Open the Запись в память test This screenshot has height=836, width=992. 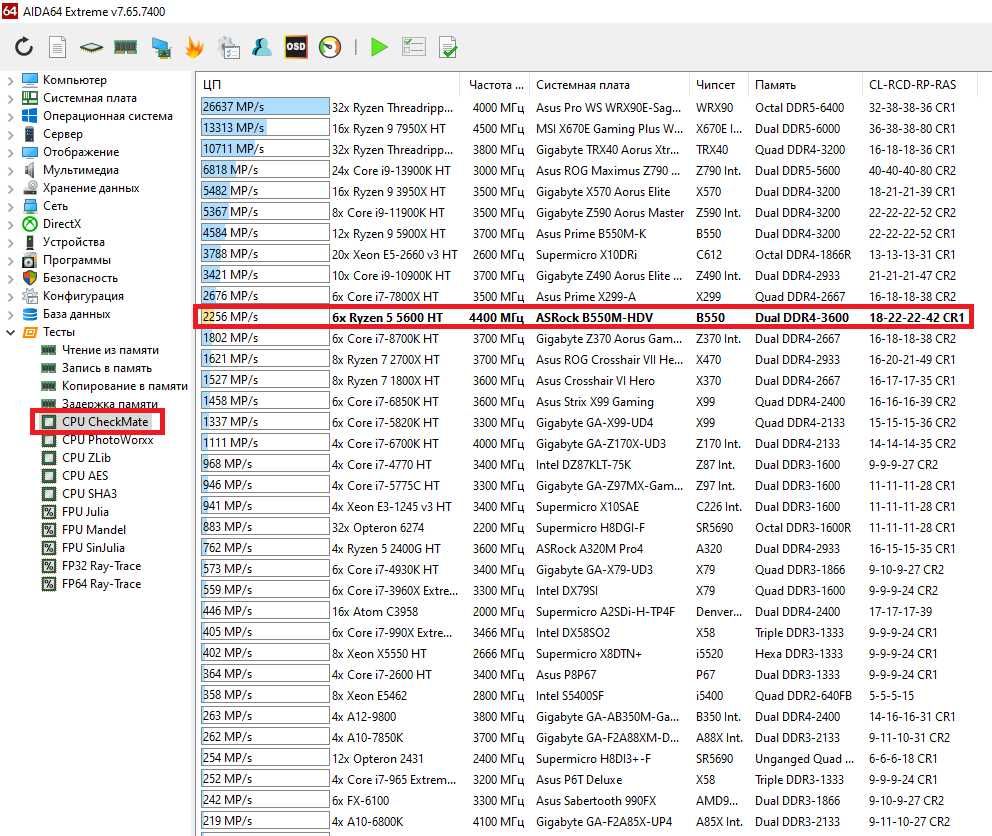click(107, 368)
